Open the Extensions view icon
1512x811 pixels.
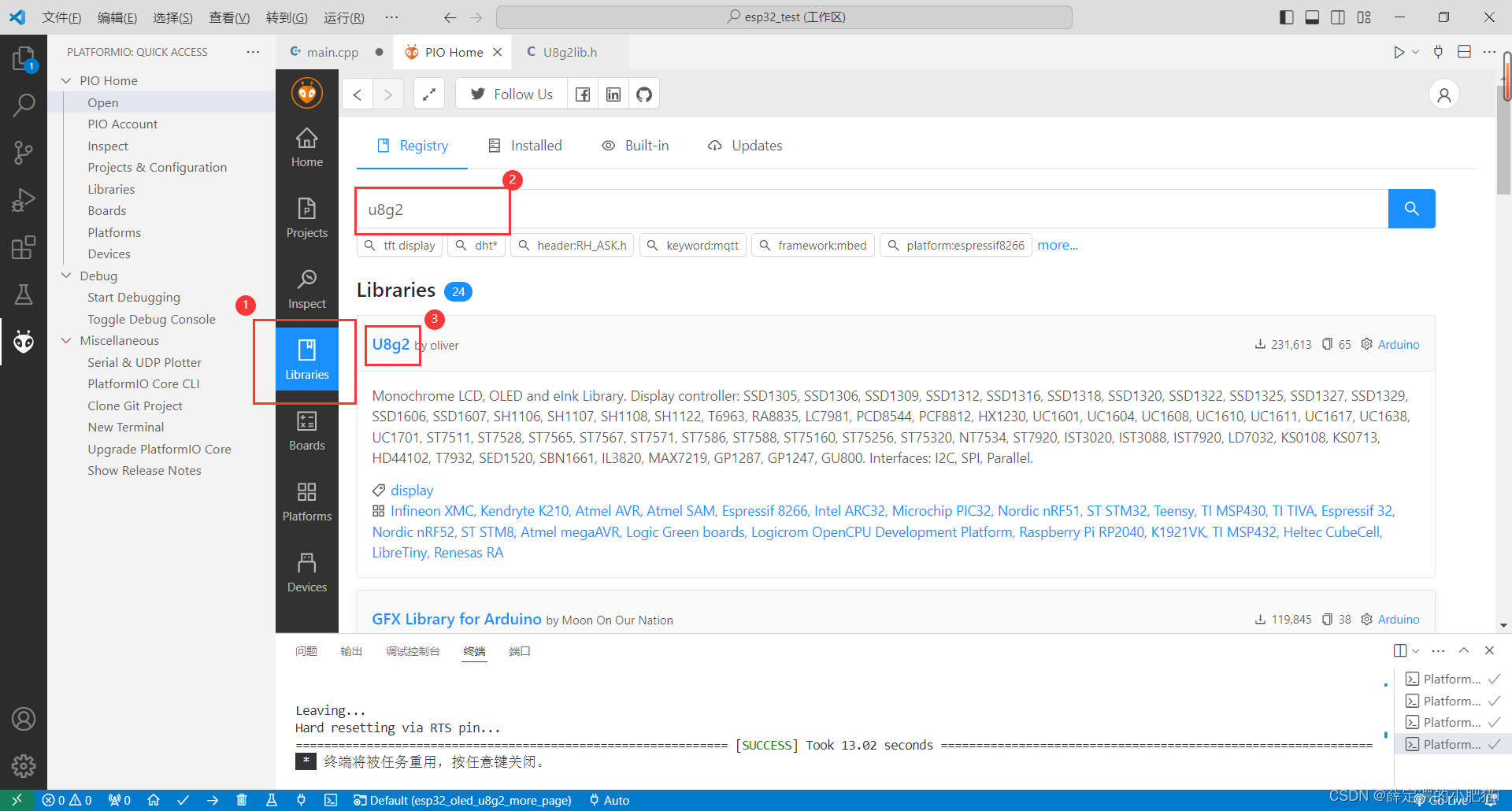tap(24, 247)
